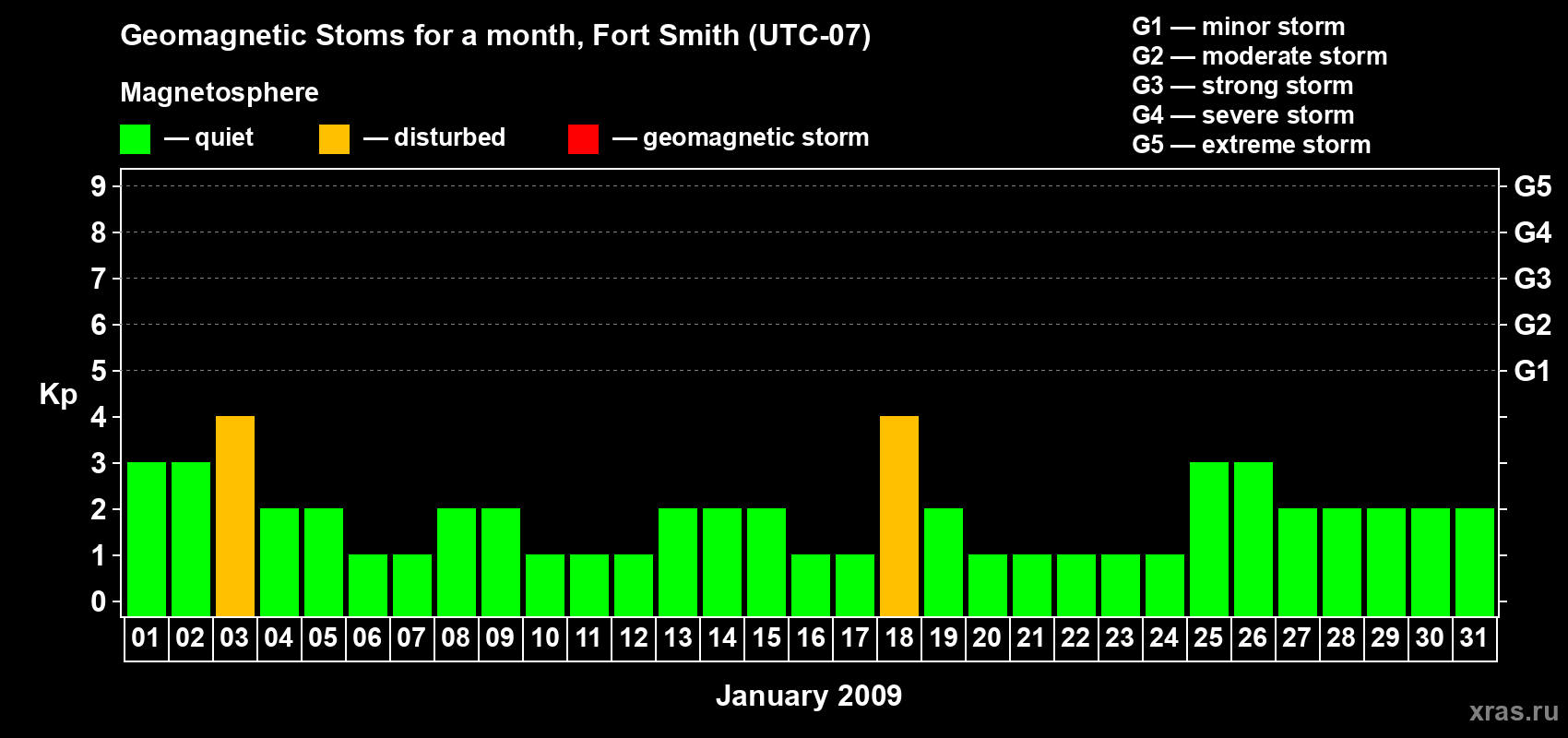Image resolution: width=1568 pixels, height=738 pixels.
Task: Click the 'Magnetosphere' heading
Action: point(220,92)
